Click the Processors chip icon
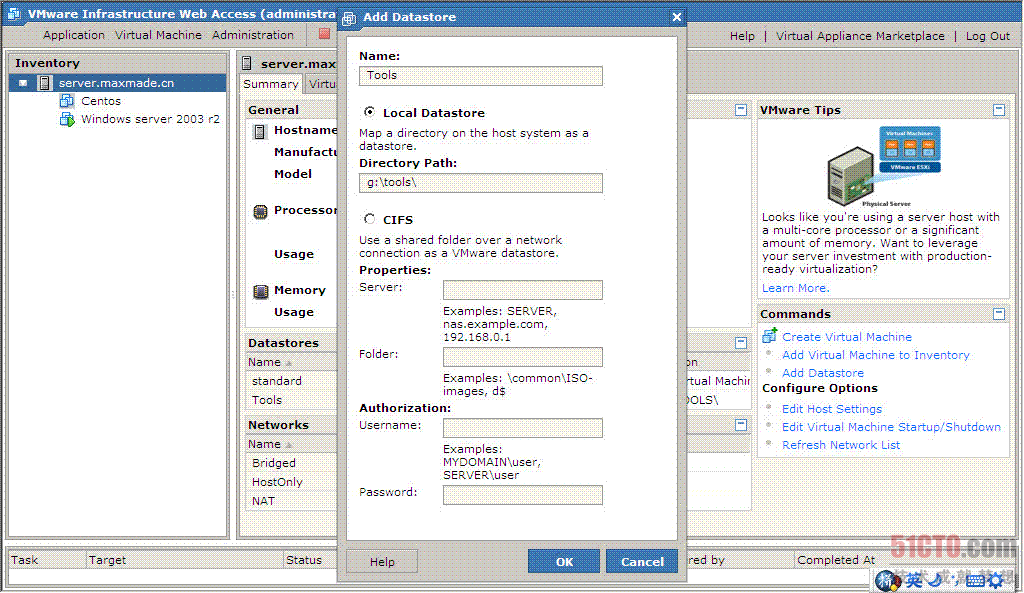The width and height of the screenshot is (1024, 593). (x=260, y=211)
